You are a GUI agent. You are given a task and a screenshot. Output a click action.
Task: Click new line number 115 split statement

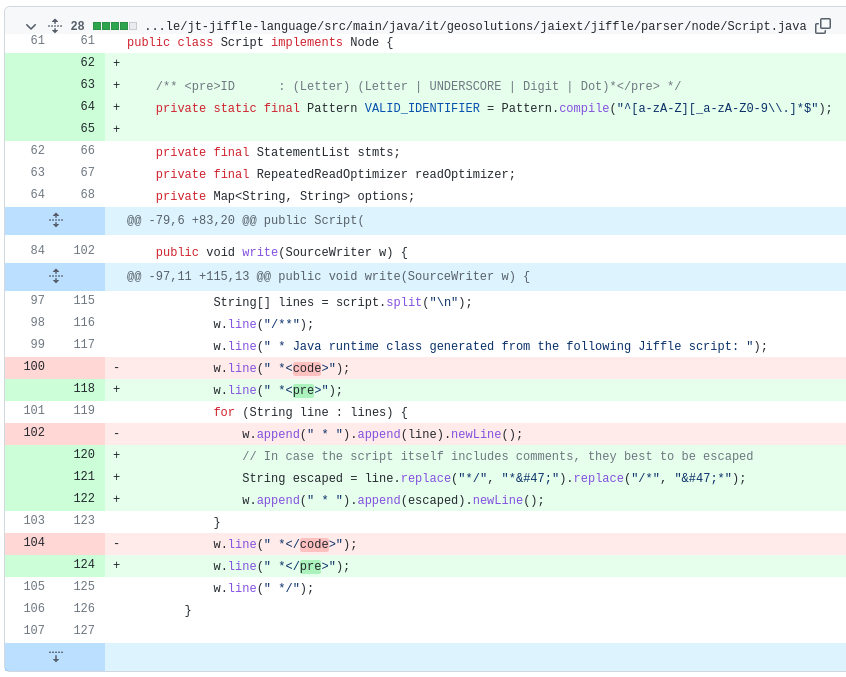click(84, 300)
